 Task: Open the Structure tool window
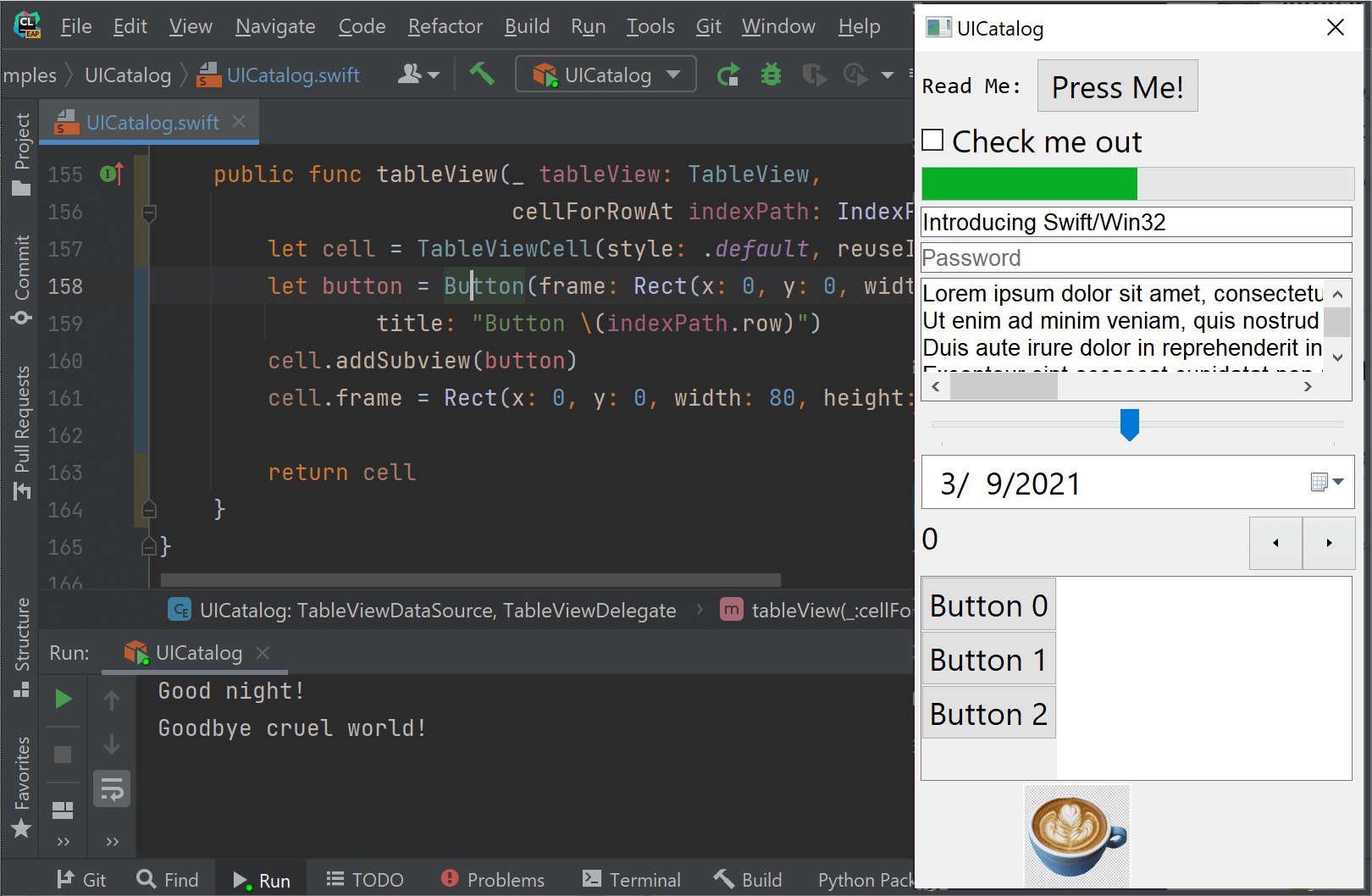tap(21, 647)
